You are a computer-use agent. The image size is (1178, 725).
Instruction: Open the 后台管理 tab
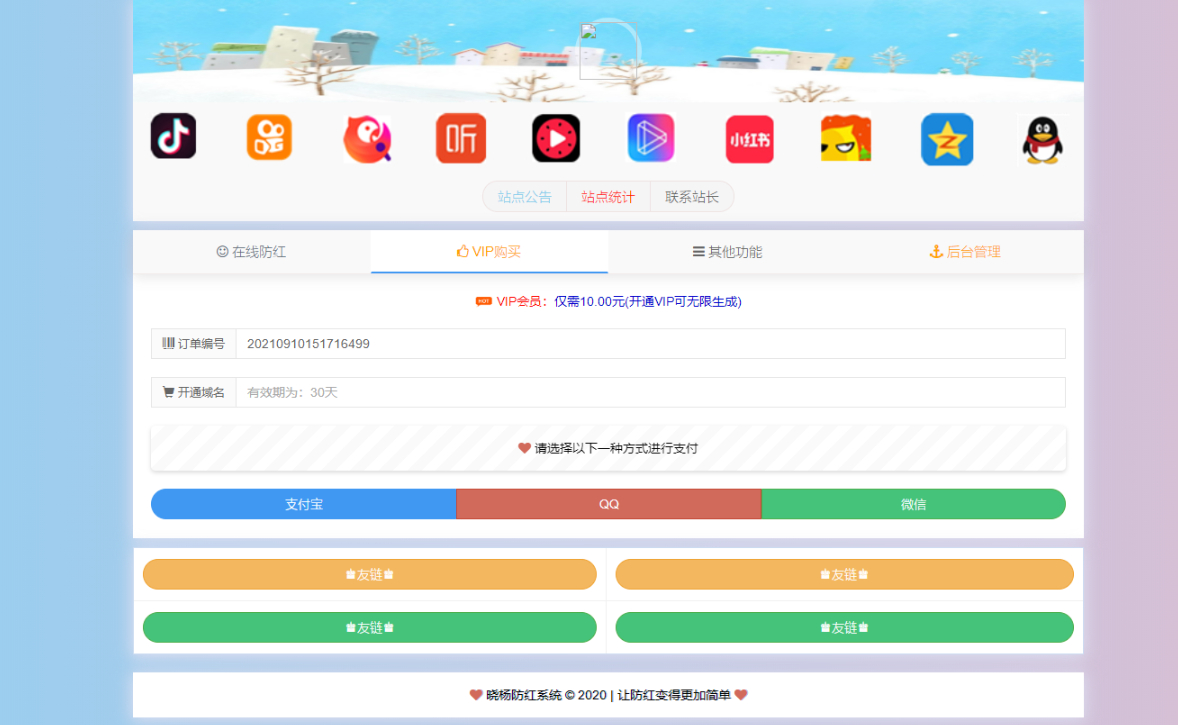[965, 252]
